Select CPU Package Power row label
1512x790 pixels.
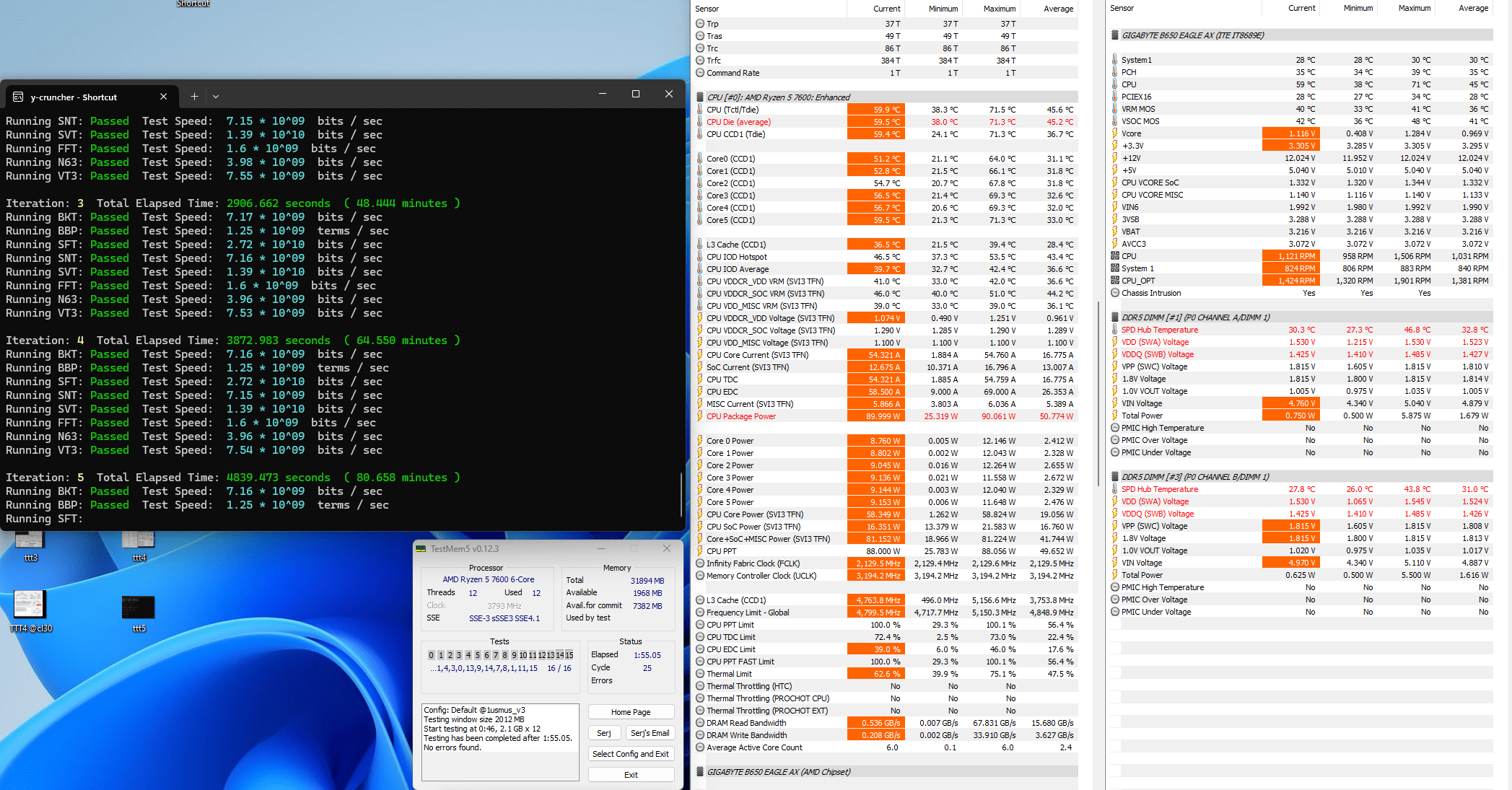[x=741, y=416]
